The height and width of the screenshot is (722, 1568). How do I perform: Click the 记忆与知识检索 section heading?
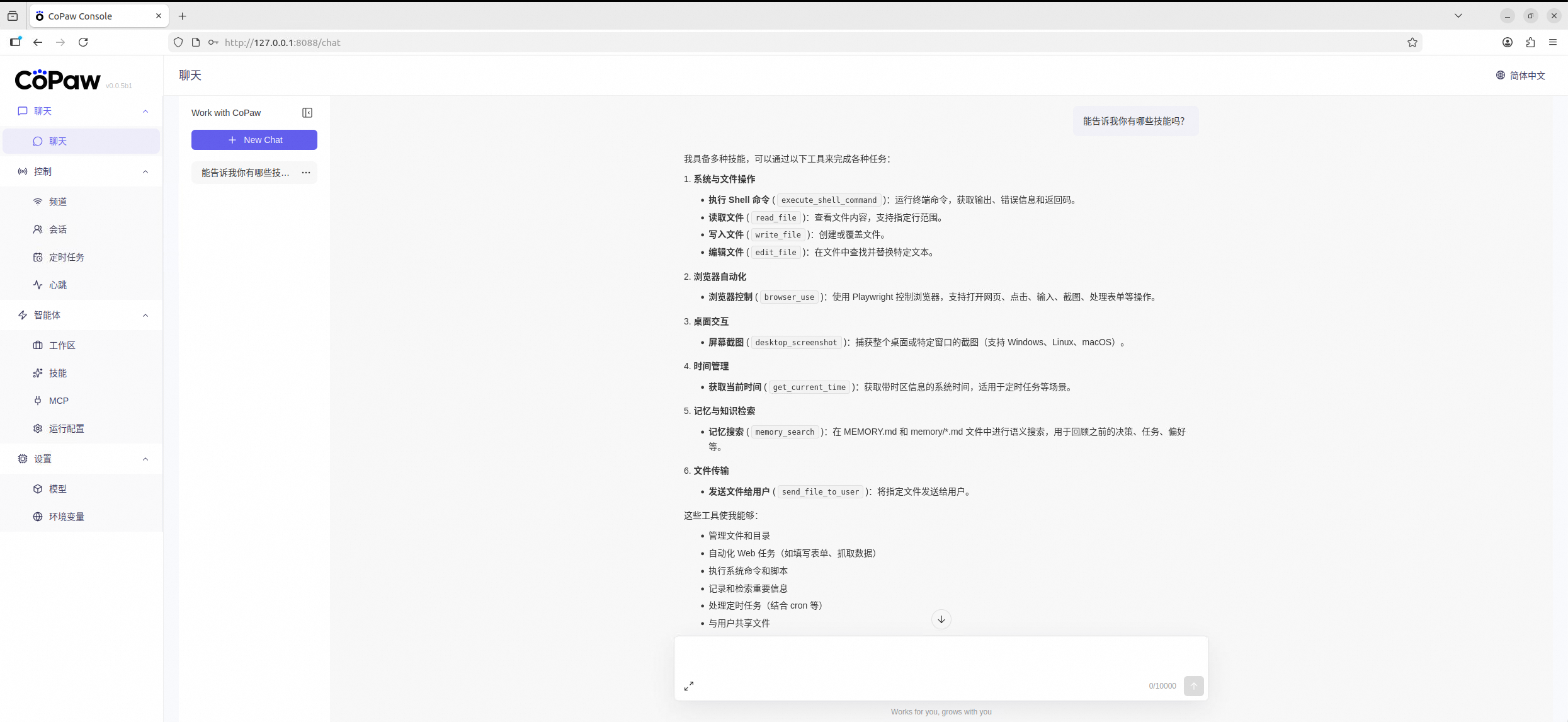point(724,411)
